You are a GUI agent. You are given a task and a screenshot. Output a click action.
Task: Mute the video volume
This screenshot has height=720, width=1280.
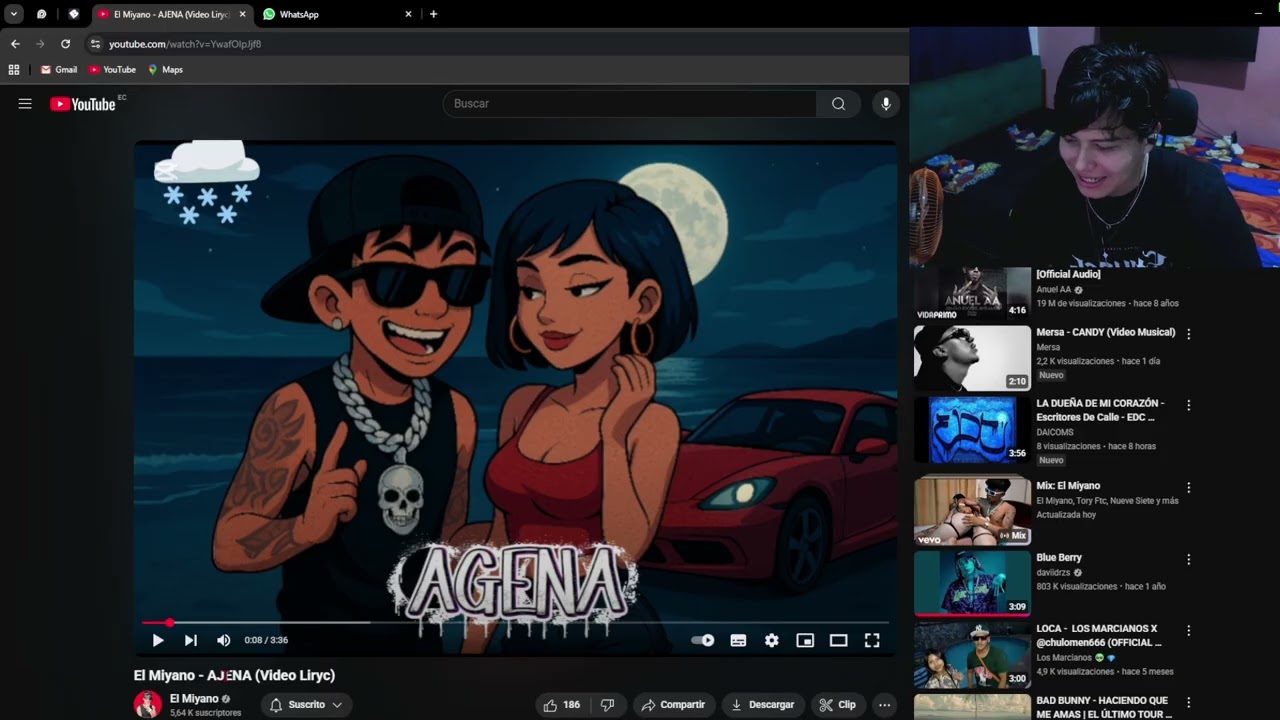click(224, 640)
